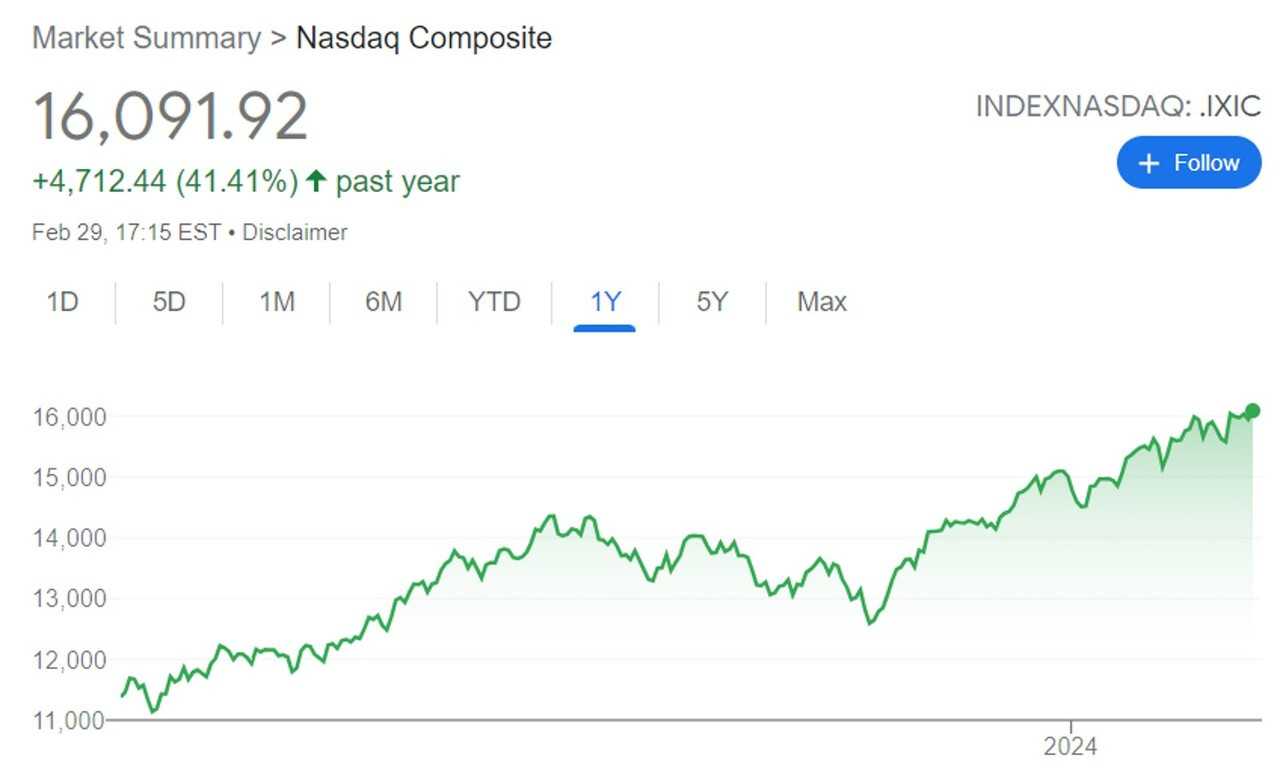The height and width of the screenshot is (773, 1280).
Task: Click the Nasdaq Composite title text
Action: point(424,39)
